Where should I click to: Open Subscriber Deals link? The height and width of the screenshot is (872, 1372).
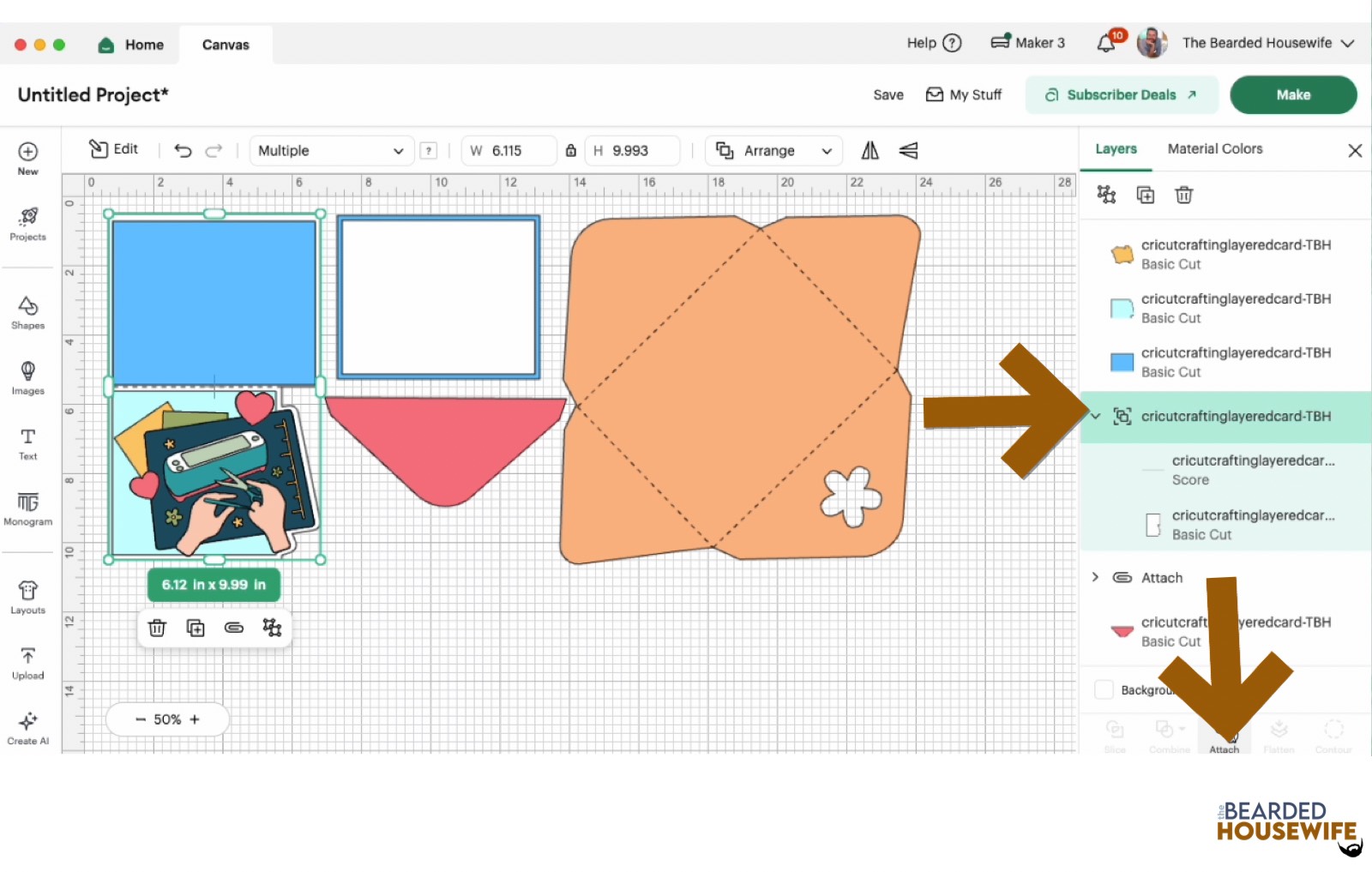(1121, 95)
